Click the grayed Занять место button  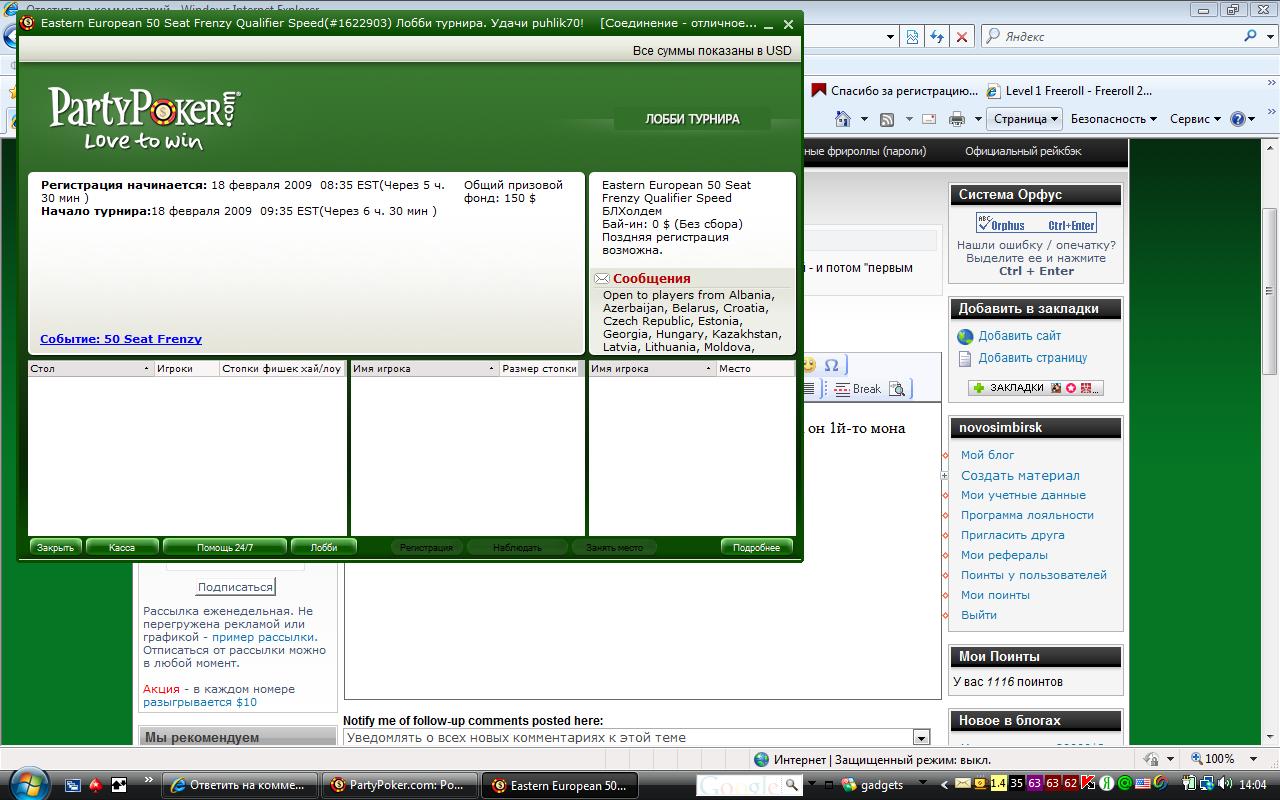pyautogui.click(x=614, y=547)
